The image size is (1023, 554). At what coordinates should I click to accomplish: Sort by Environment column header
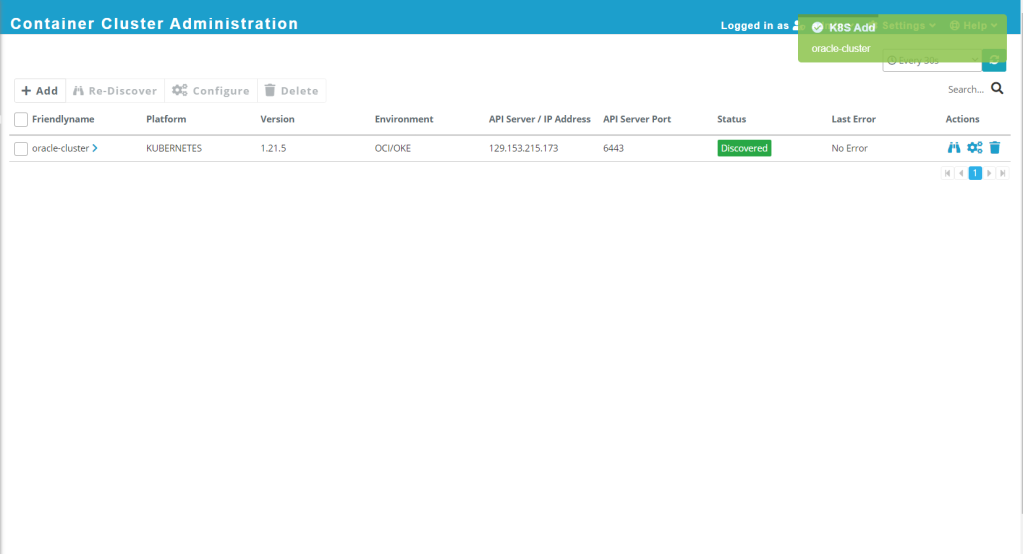click(x=404, y=119)
